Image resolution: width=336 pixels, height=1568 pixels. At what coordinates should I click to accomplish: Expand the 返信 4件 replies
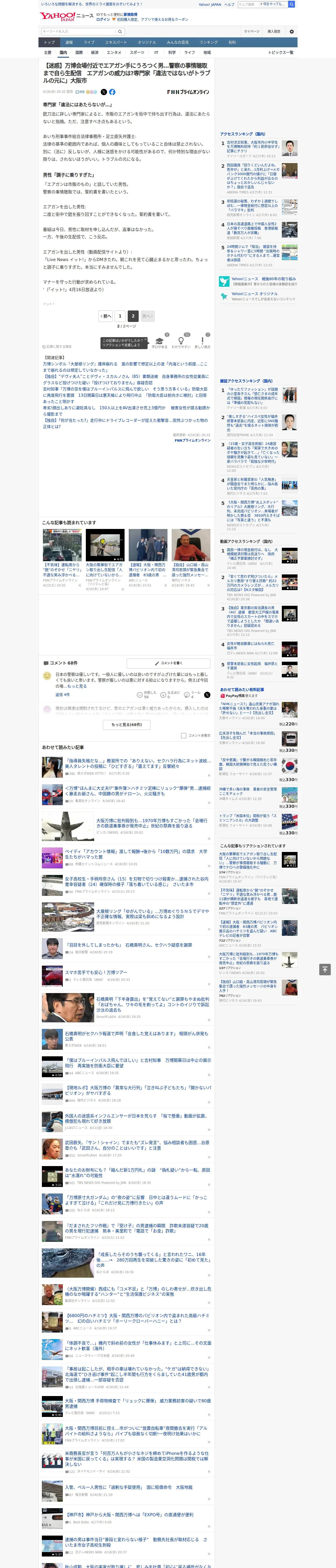(x=62, y=695)
